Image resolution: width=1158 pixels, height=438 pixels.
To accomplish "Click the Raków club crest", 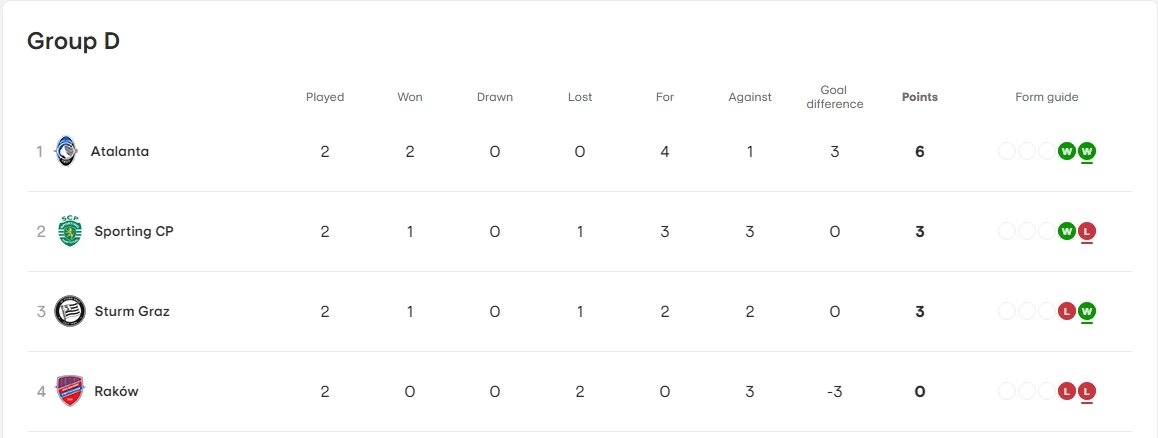I will click(69, 391).
